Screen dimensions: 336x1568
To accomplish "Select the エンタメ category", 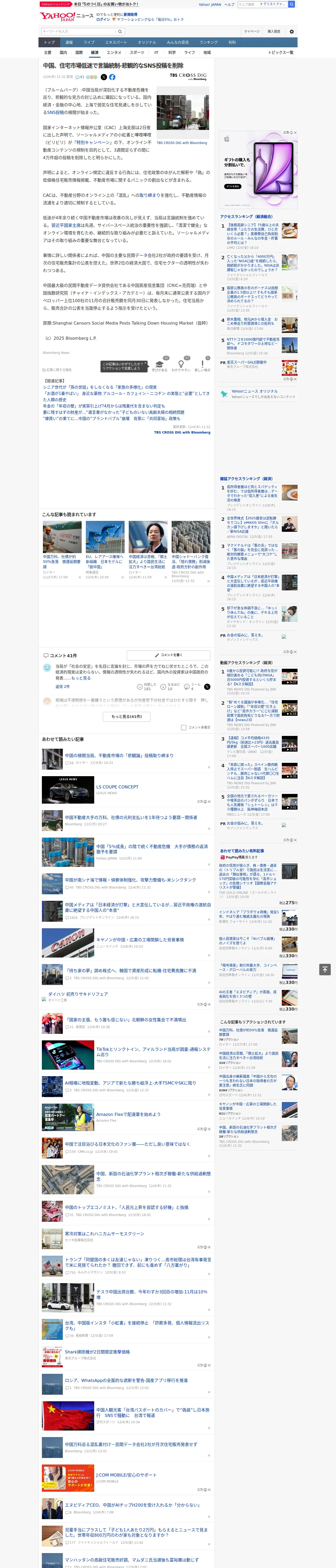I will coord(114,52).
